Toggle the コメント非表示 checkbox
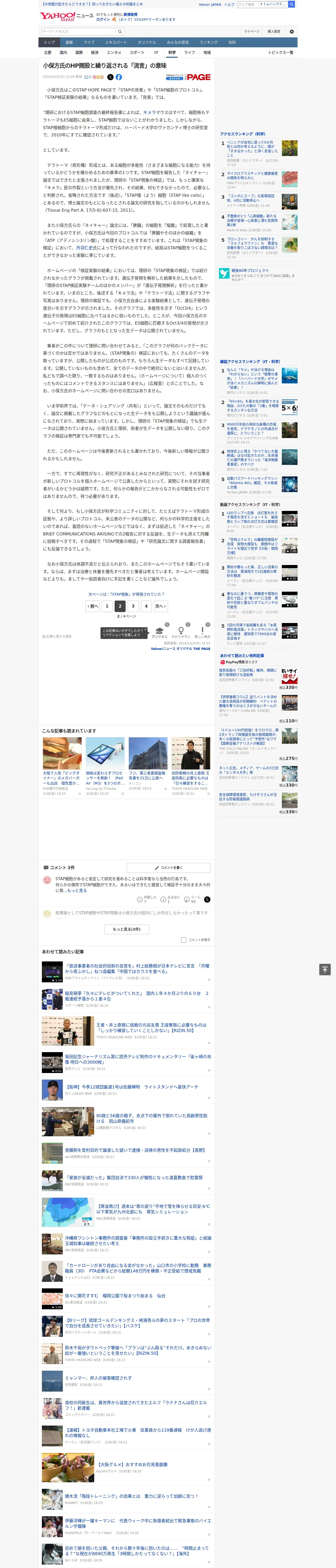This screenshot has width=336, height=1568. click(x=183, y=940)
